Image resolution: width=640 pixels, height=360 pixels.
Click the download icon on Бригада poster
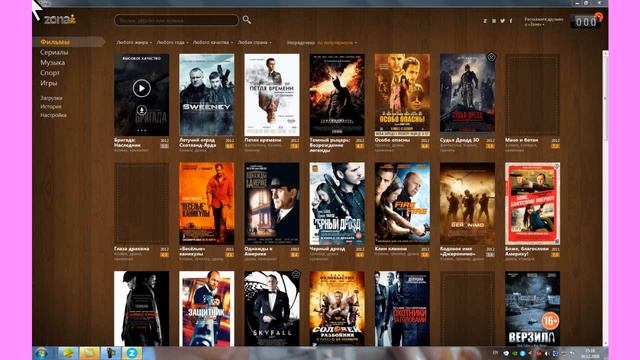click(142, 110)
